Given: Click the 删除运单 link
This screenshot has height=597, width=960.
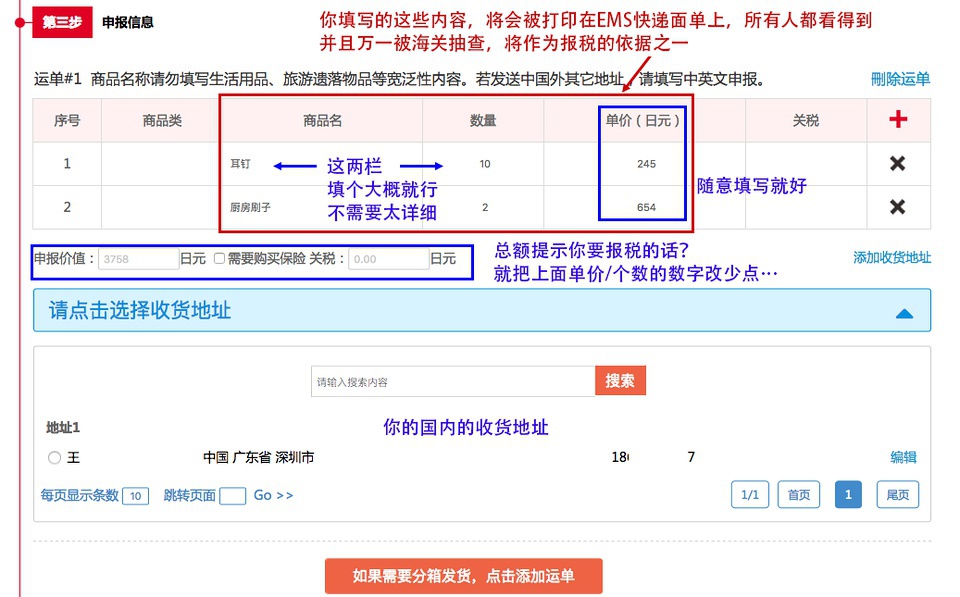Looking at the screenshot, I should click(x=899, y=77).
